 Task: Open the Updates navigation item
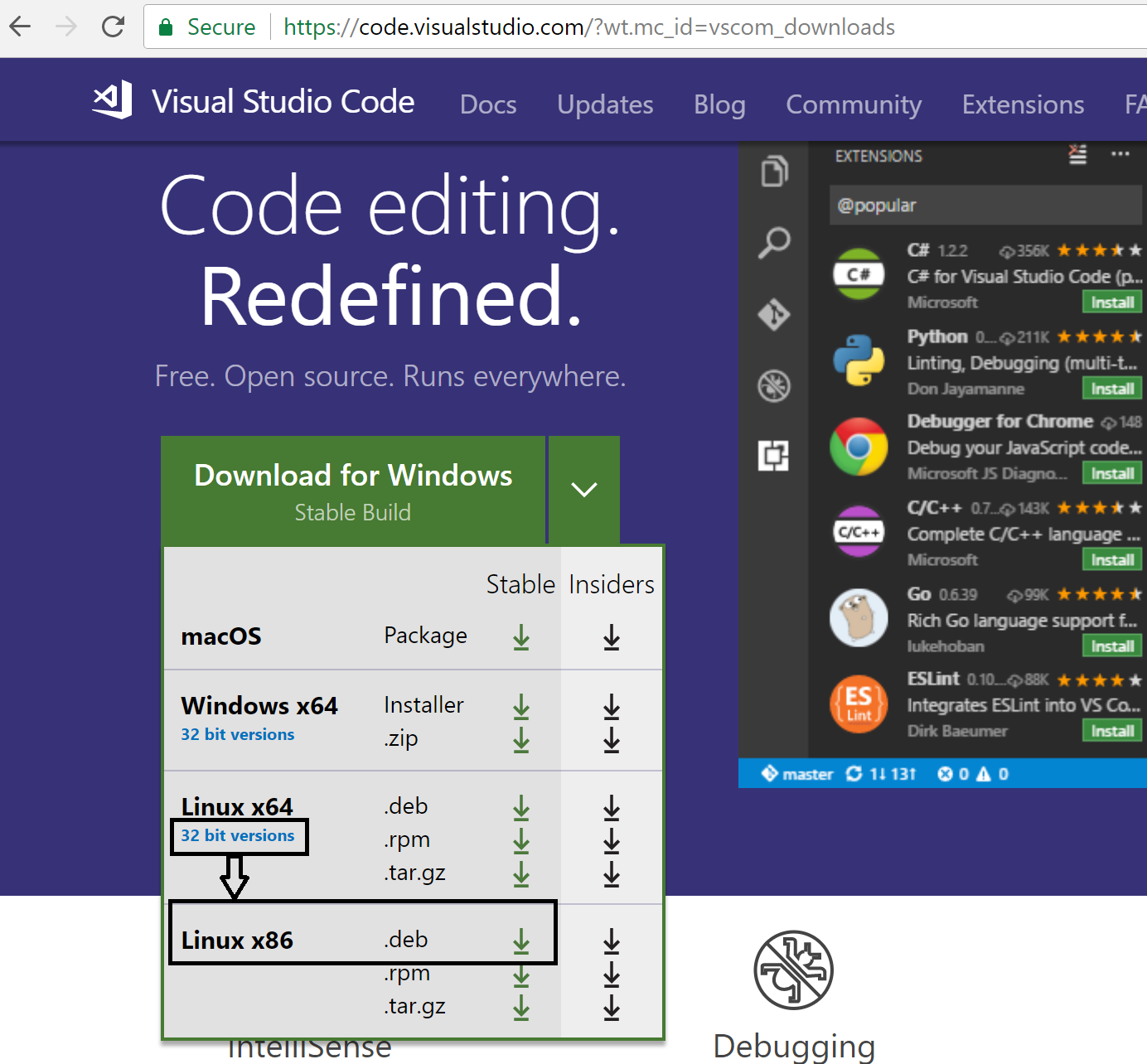pos(605,104)
